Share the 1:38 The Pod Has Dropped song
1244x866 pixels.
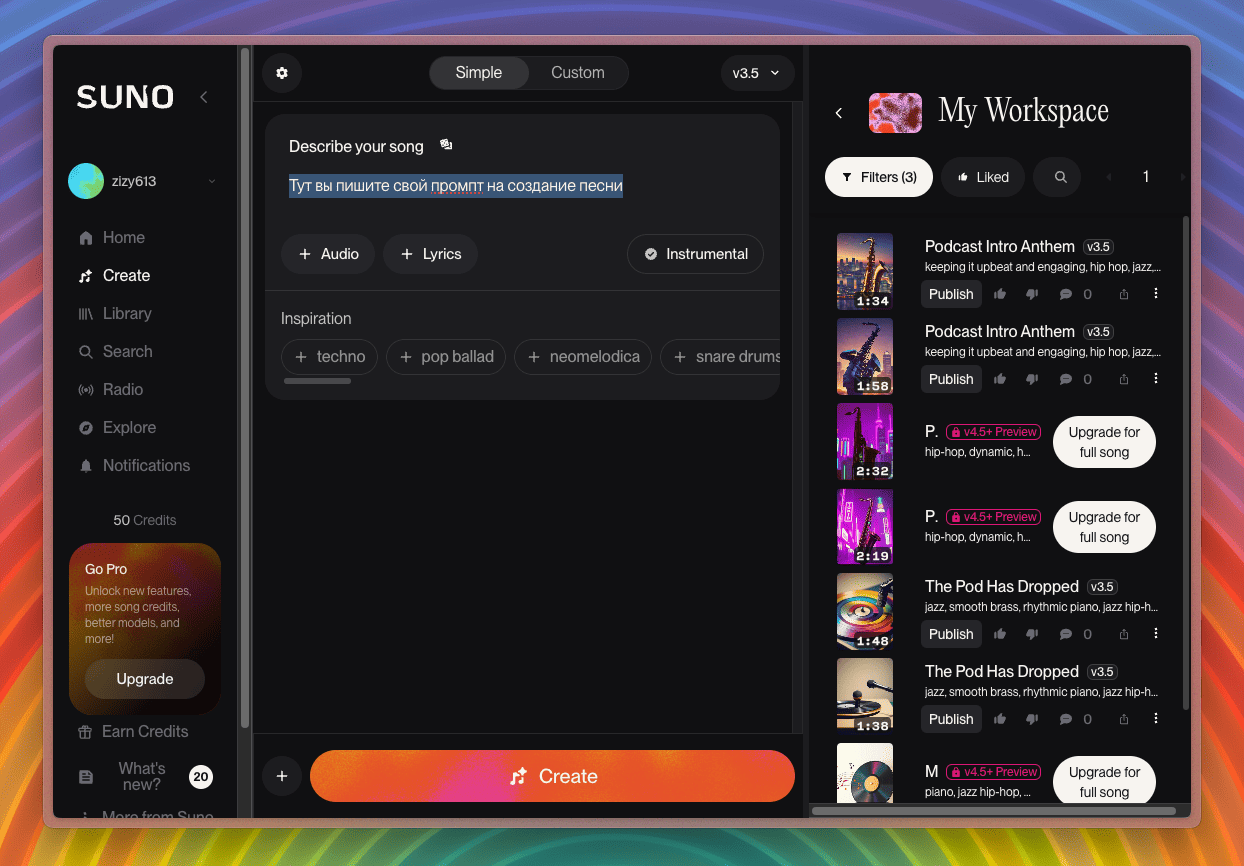(1124, 719)
